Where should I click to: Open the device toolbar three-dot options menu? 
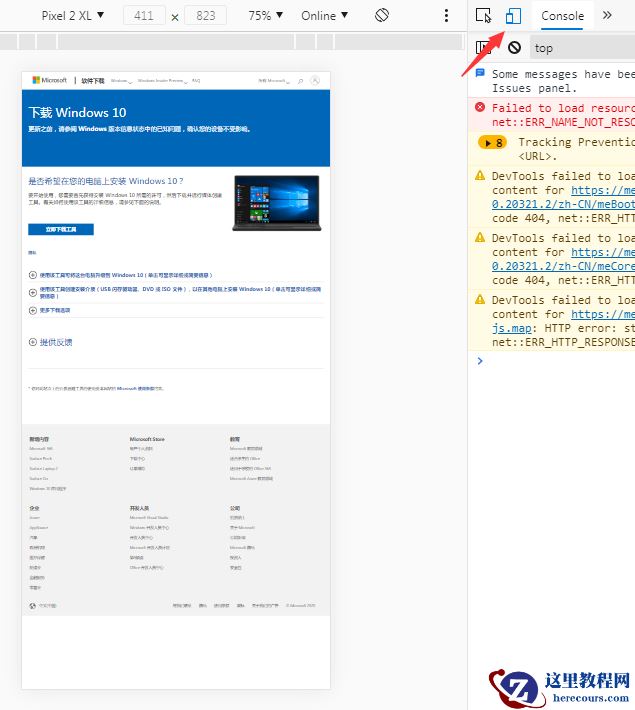(x=448, y=16)
